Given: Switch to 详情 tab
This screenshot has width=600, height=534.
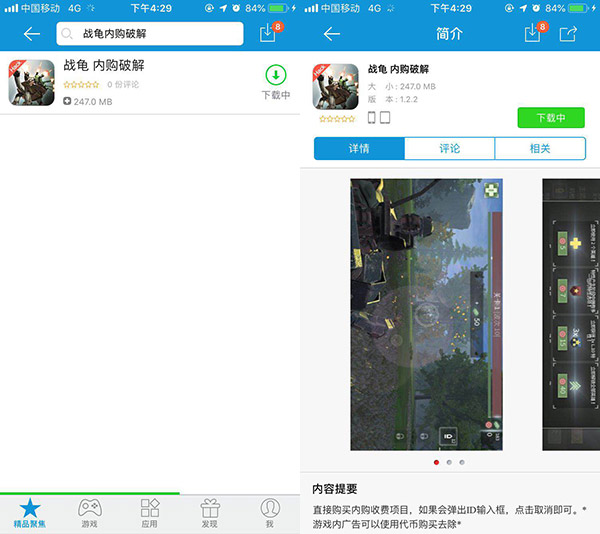Looking at the screenshot, I should coord(359,148).
